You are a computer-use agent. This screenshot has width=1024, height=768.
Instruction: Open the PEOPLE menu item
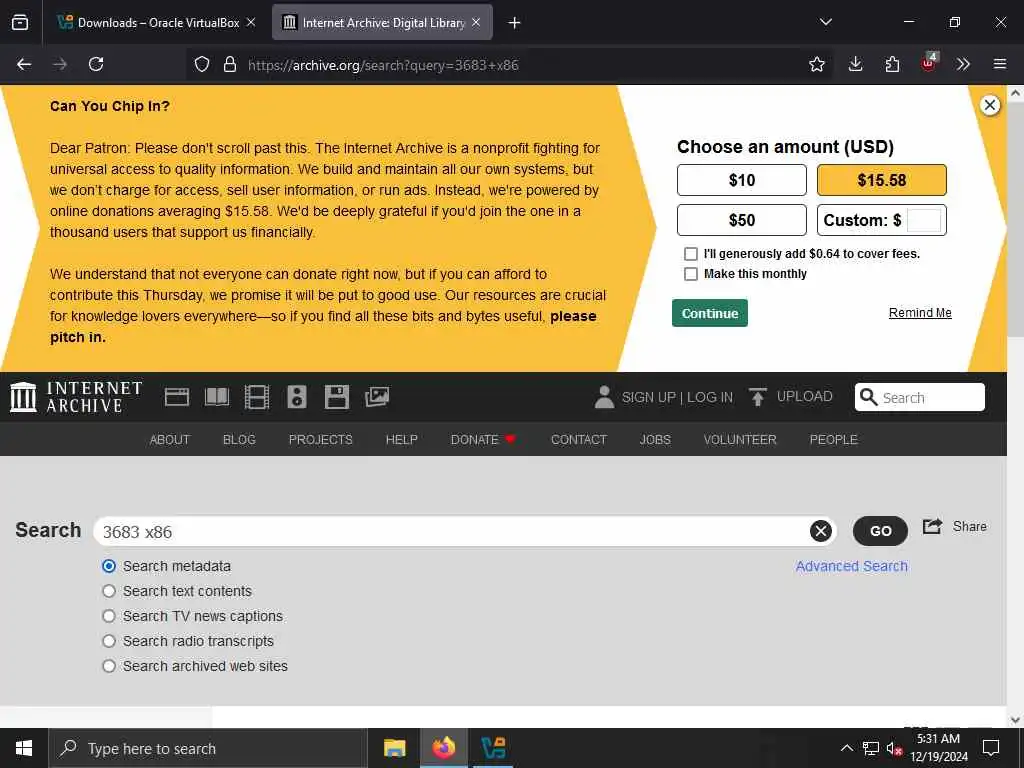pyautogui.click(x=833, y=440)
